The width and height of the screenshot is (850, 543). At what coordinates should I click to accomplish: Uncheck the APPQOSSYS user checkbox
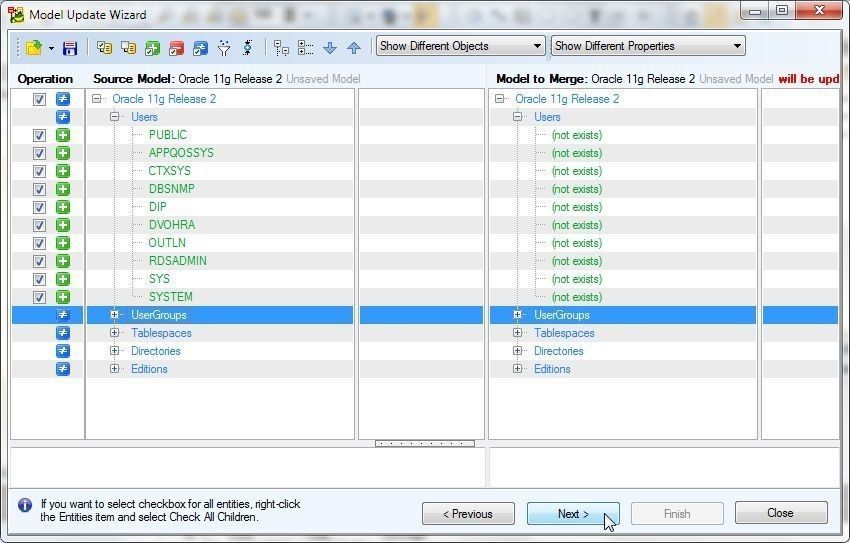click(39, 153)
